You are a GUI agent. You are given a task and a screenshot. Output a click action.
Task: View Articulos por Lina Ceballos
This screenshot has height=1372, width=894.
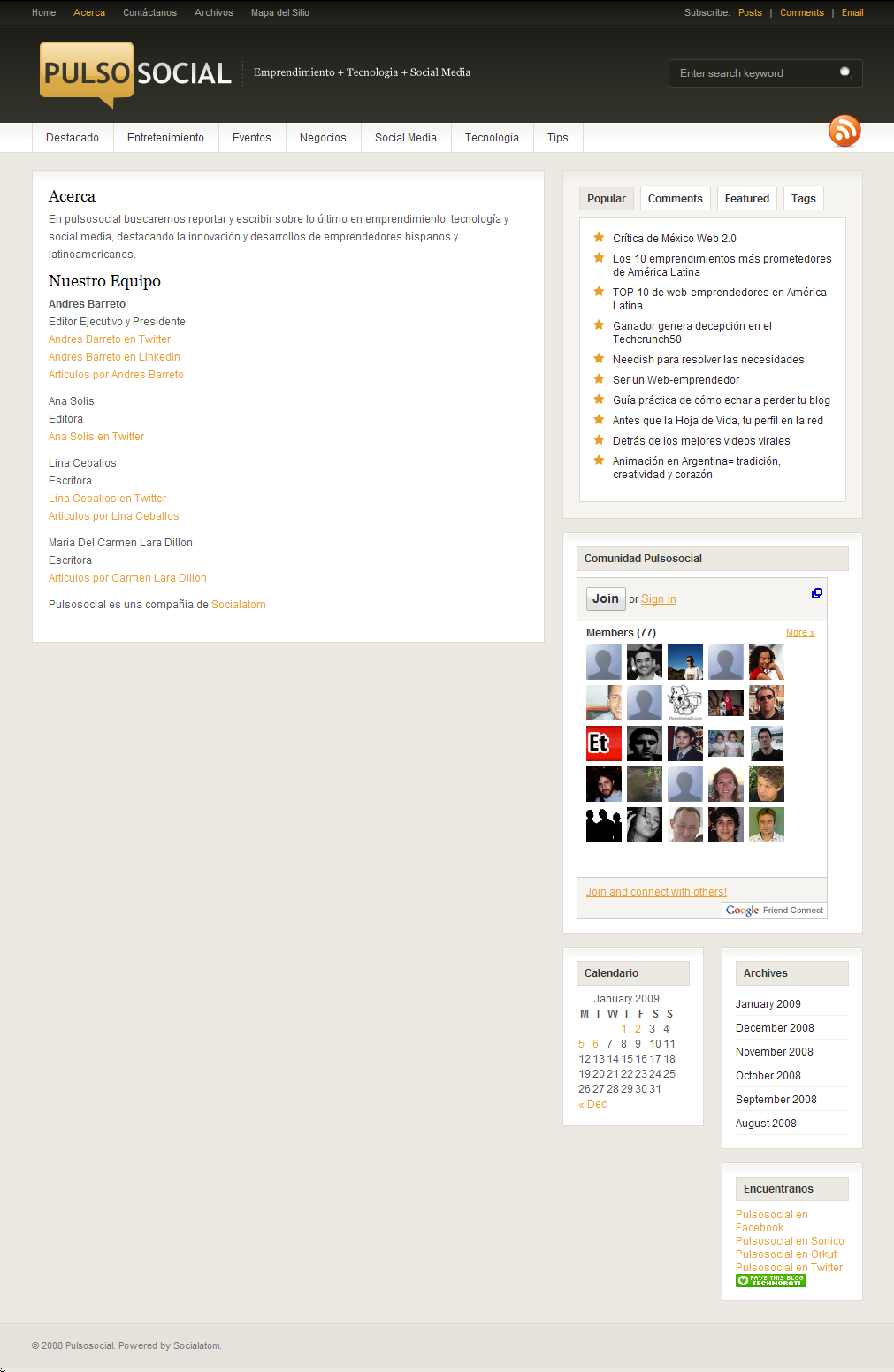pyautogui.click(x=114, y=516)
